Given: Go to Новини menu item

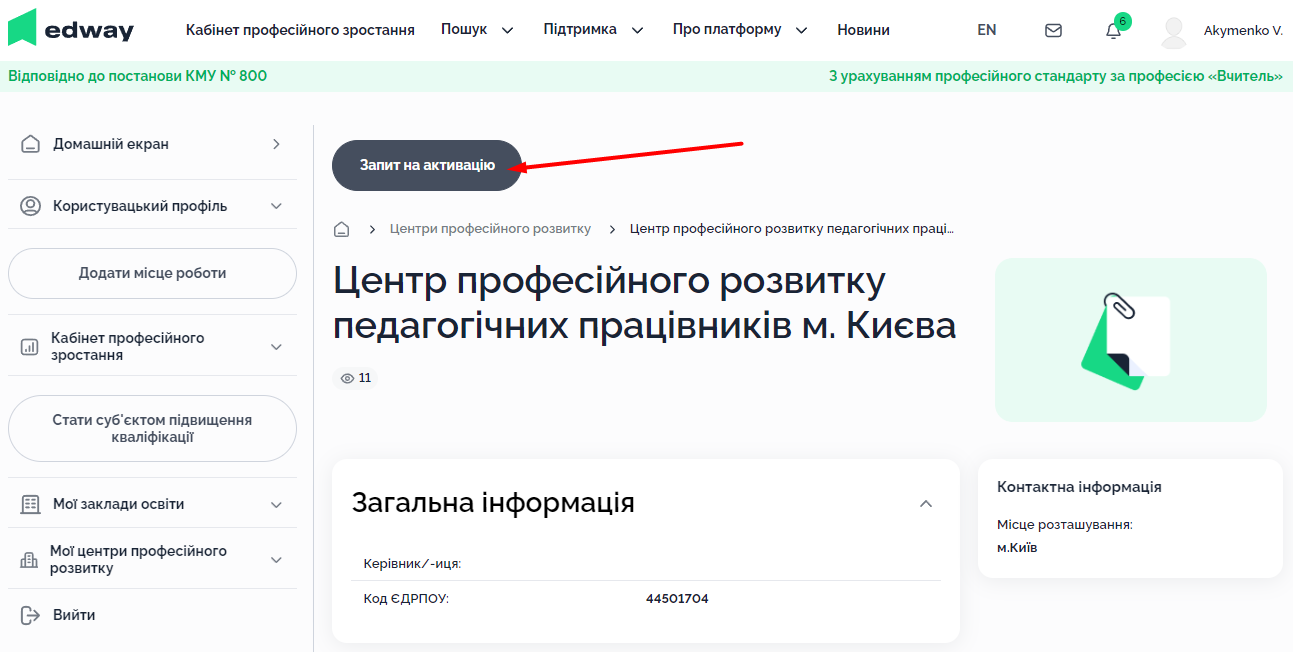Looking at the screenshot, I should click(x=863, y=30).
